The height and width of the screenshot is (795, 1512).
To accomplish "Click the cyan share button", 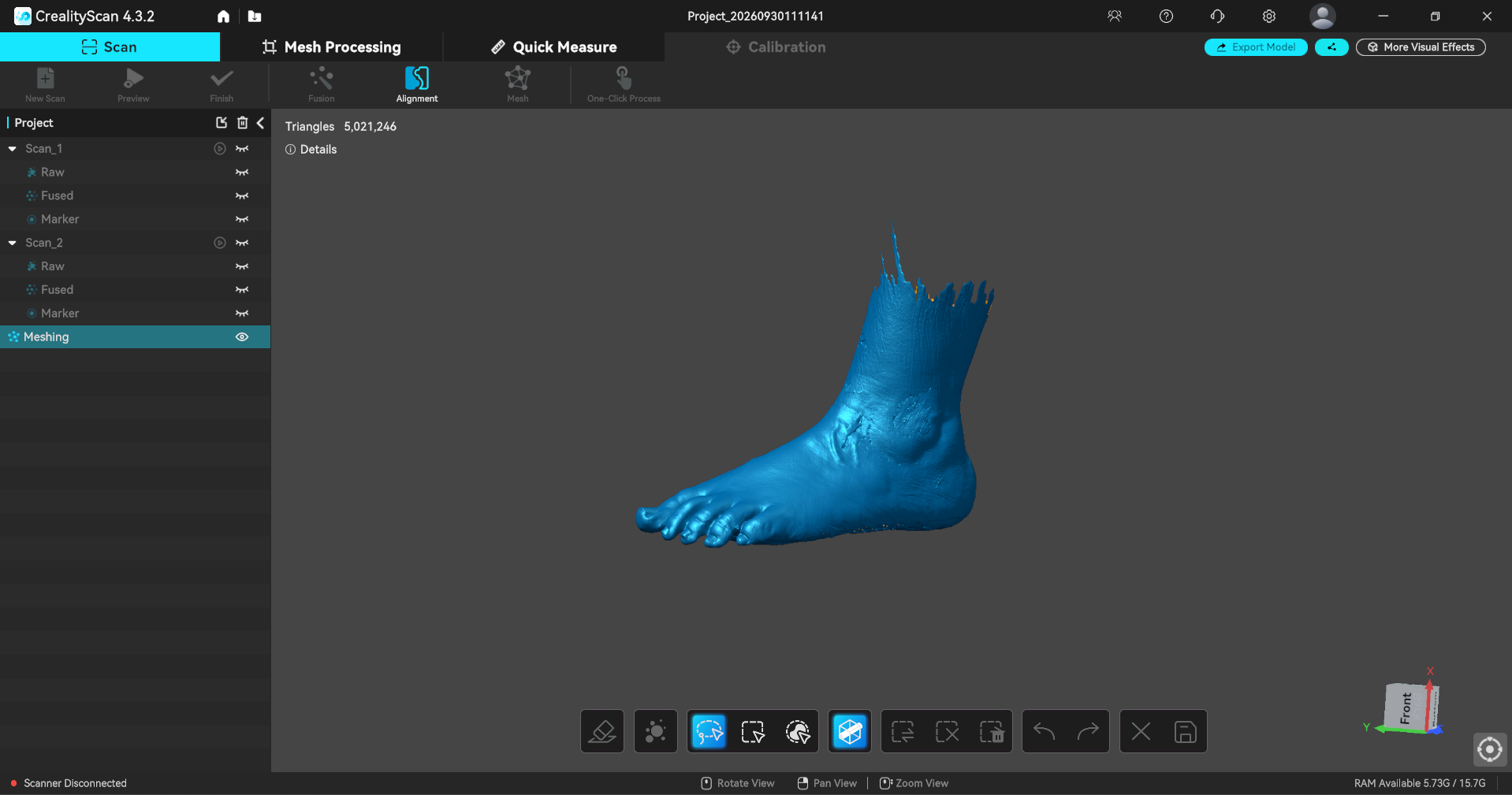I will [1331, 47].
